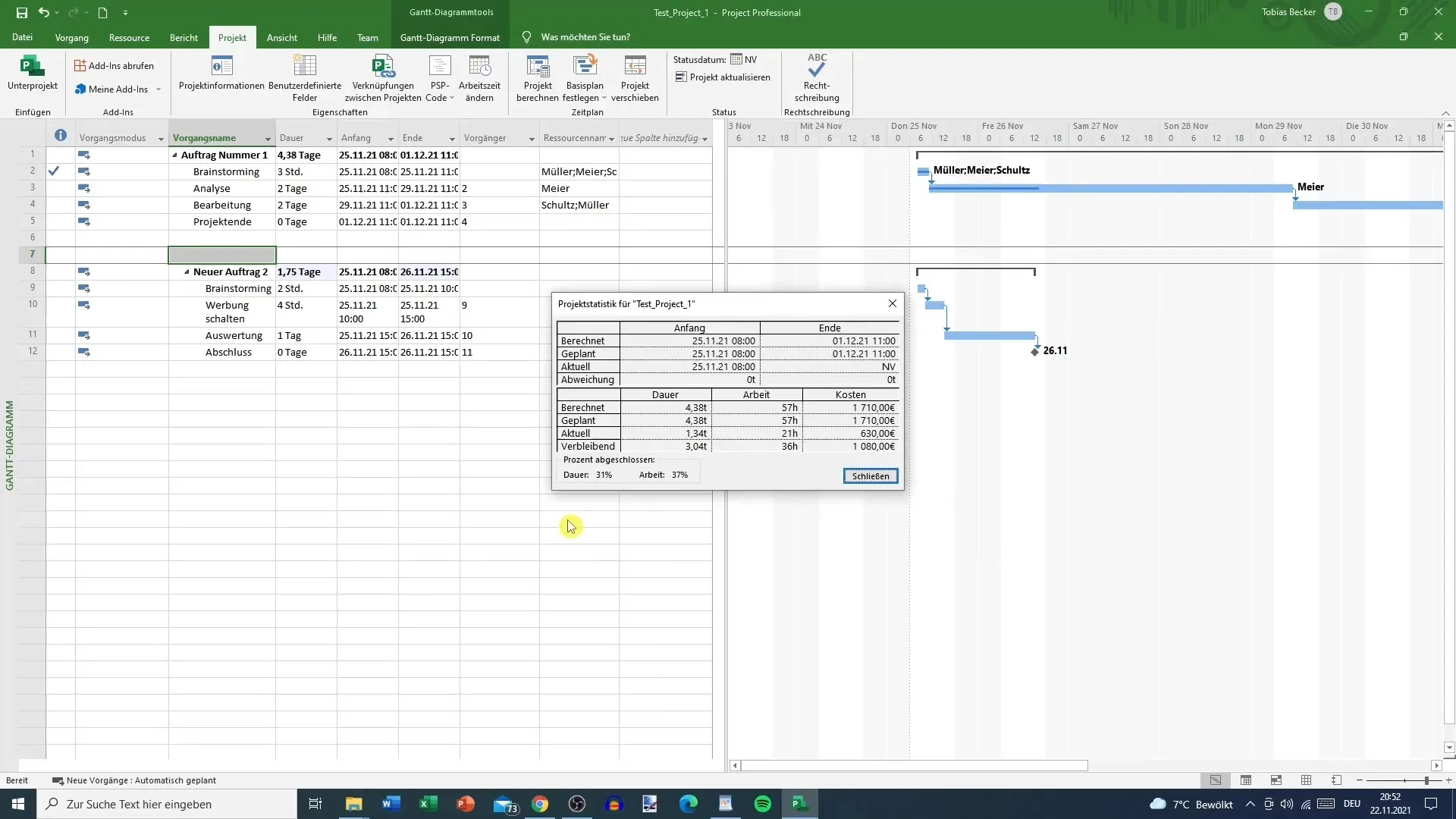Close Projektstatistik dialog with the X
The width and height of the screenshot is (1456, 819).
click(x=892, y=303)
